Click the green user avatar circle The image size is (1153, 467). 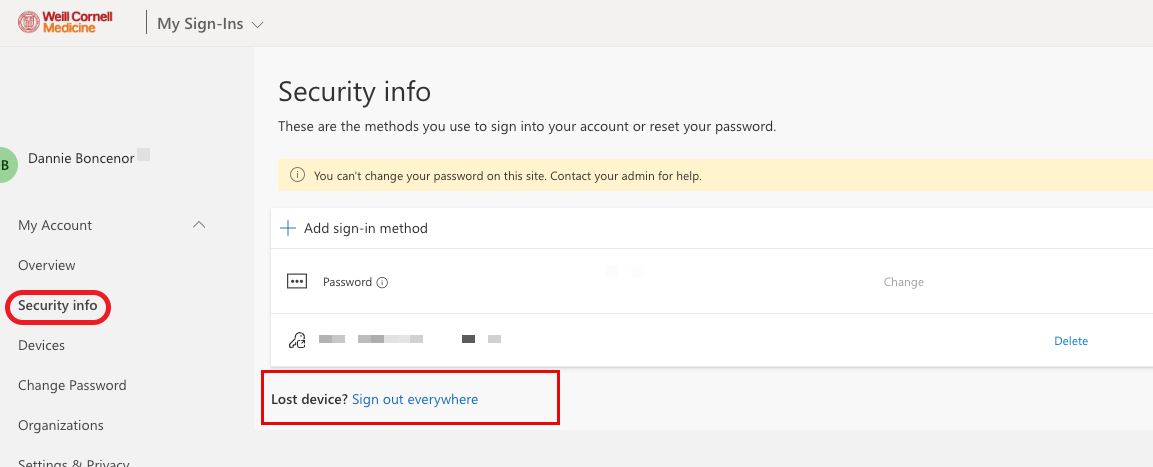coord(7,165)
